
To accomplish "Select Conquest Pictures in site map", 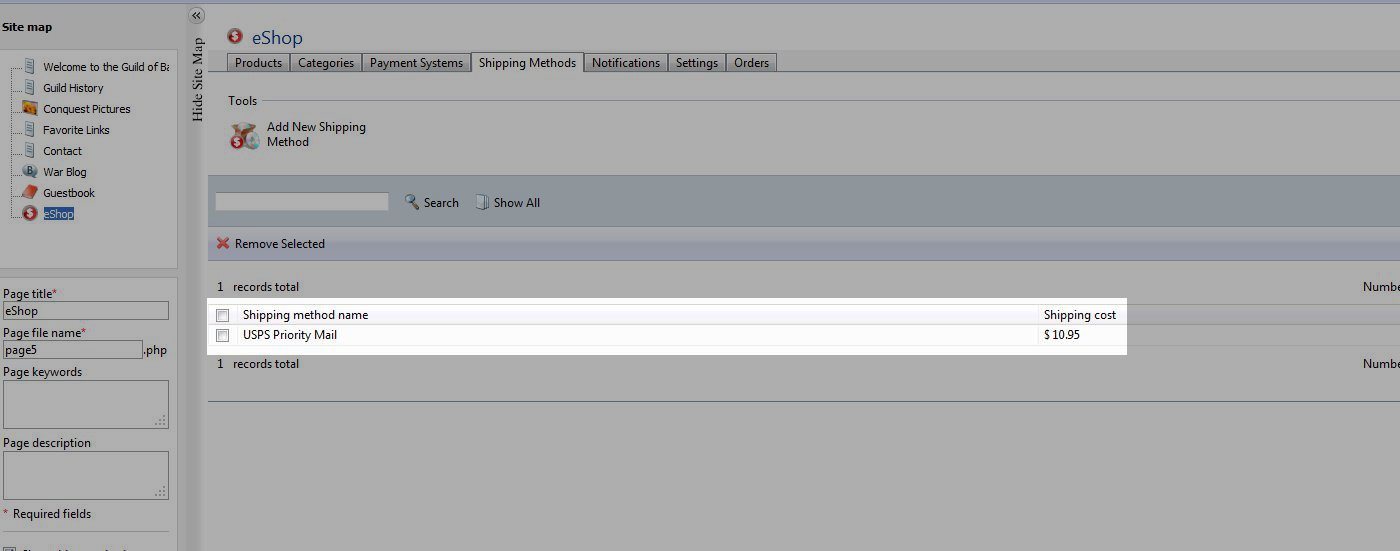I will tap(87, 109).
